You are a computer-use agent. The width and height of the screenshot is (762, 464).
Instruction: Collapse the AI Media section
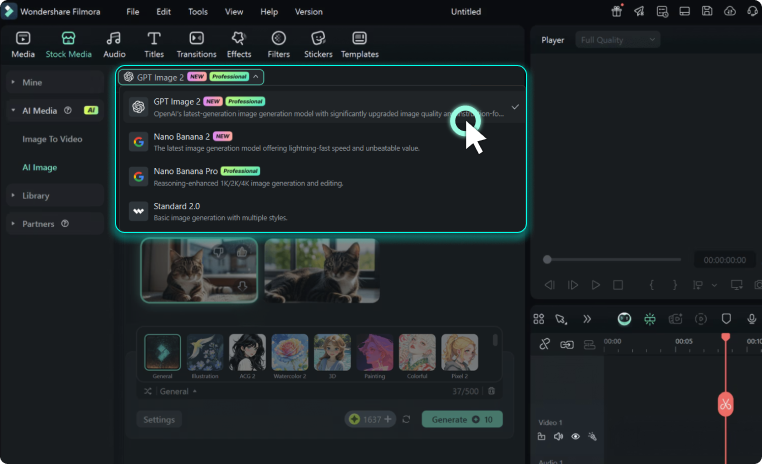(x=13, y=110)
